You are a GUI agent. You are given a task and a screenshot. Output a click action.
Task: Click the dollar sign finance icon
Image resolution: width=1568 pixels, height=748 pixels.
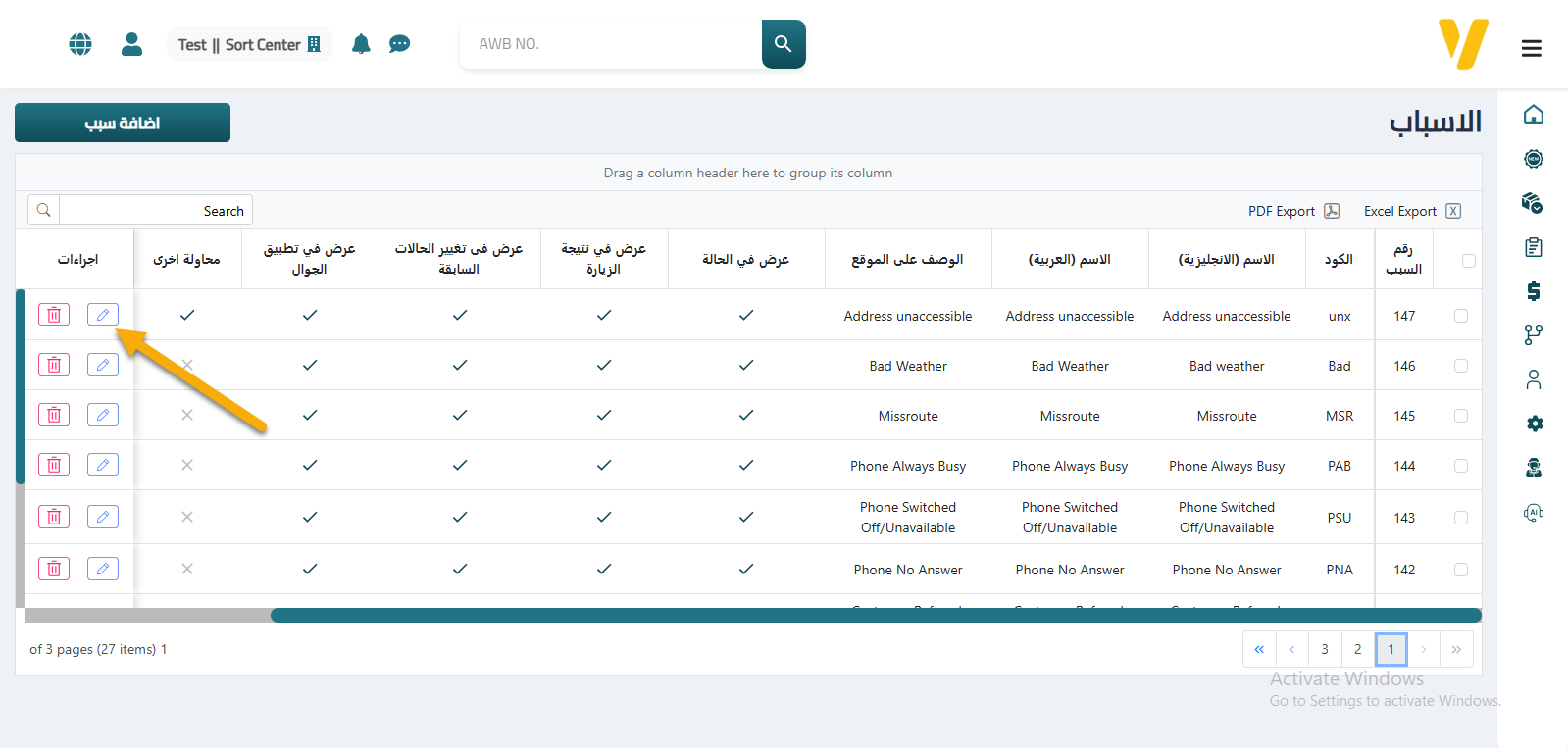pyautogui.click(x=1534, y=291)
